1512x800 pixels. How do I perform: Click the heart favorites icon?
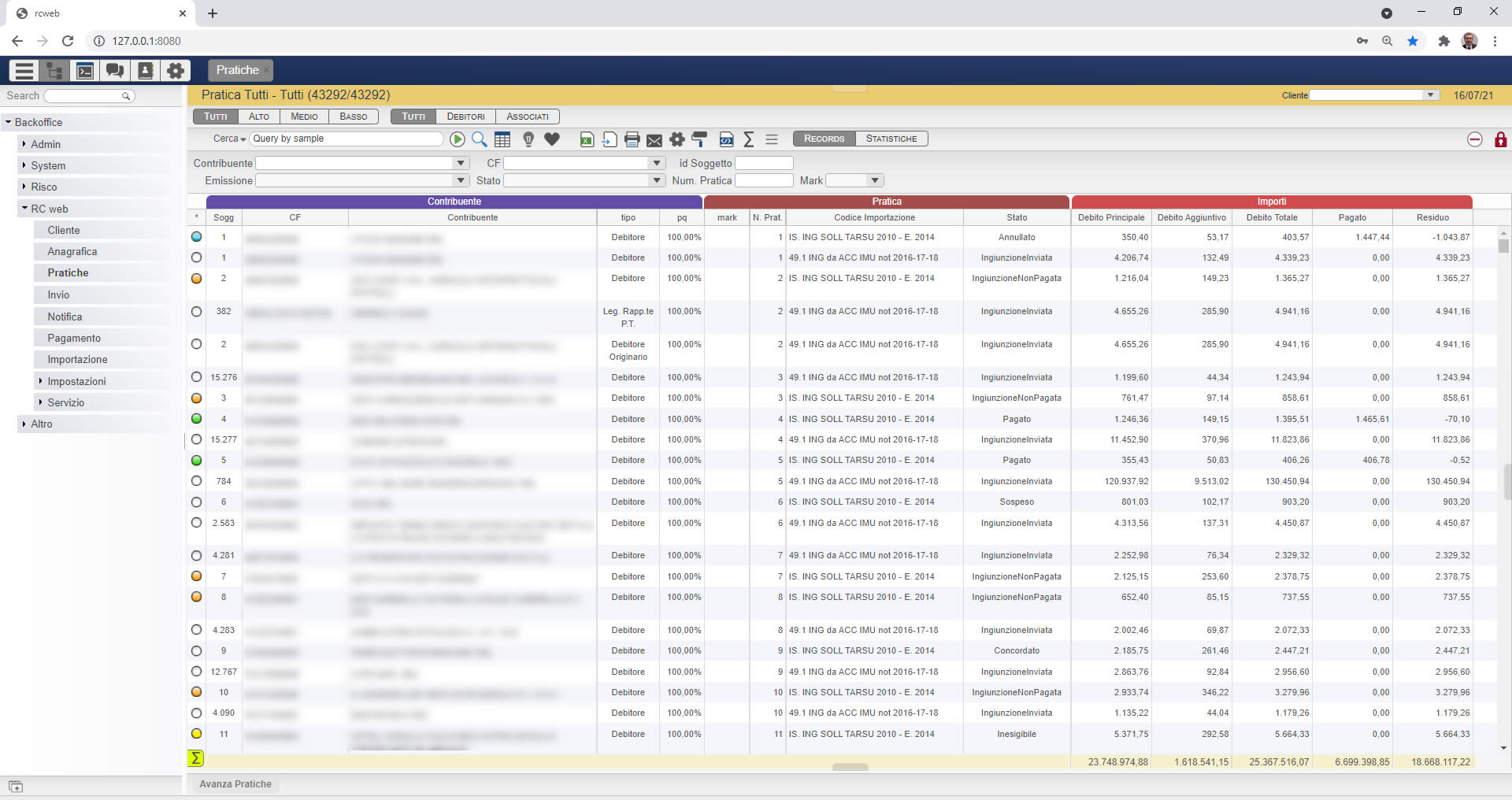tap(552, 139)
